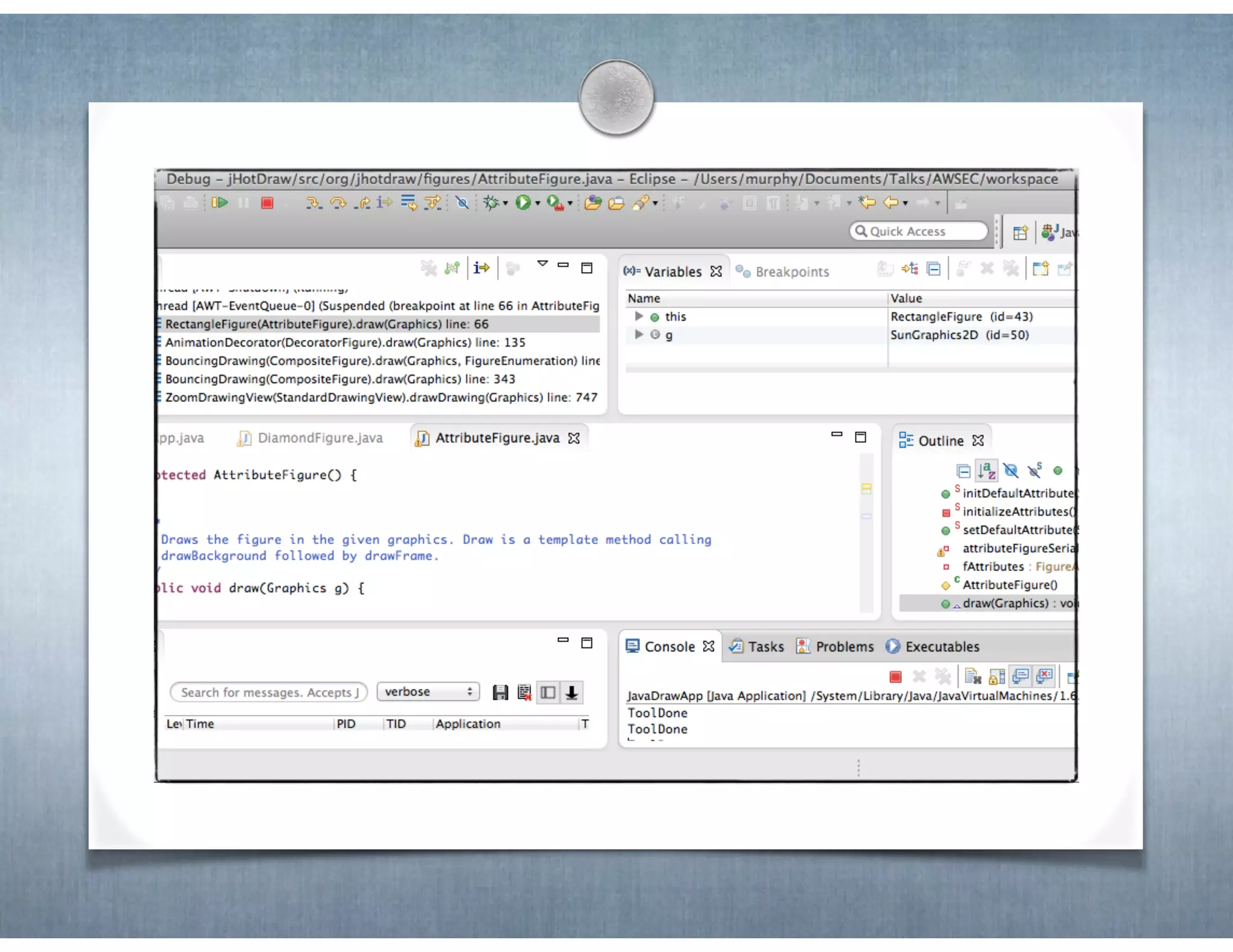The width and height of the screenshot is (1233, 952).
Task: Resume the suspended debug session
Action: (220, 203)
